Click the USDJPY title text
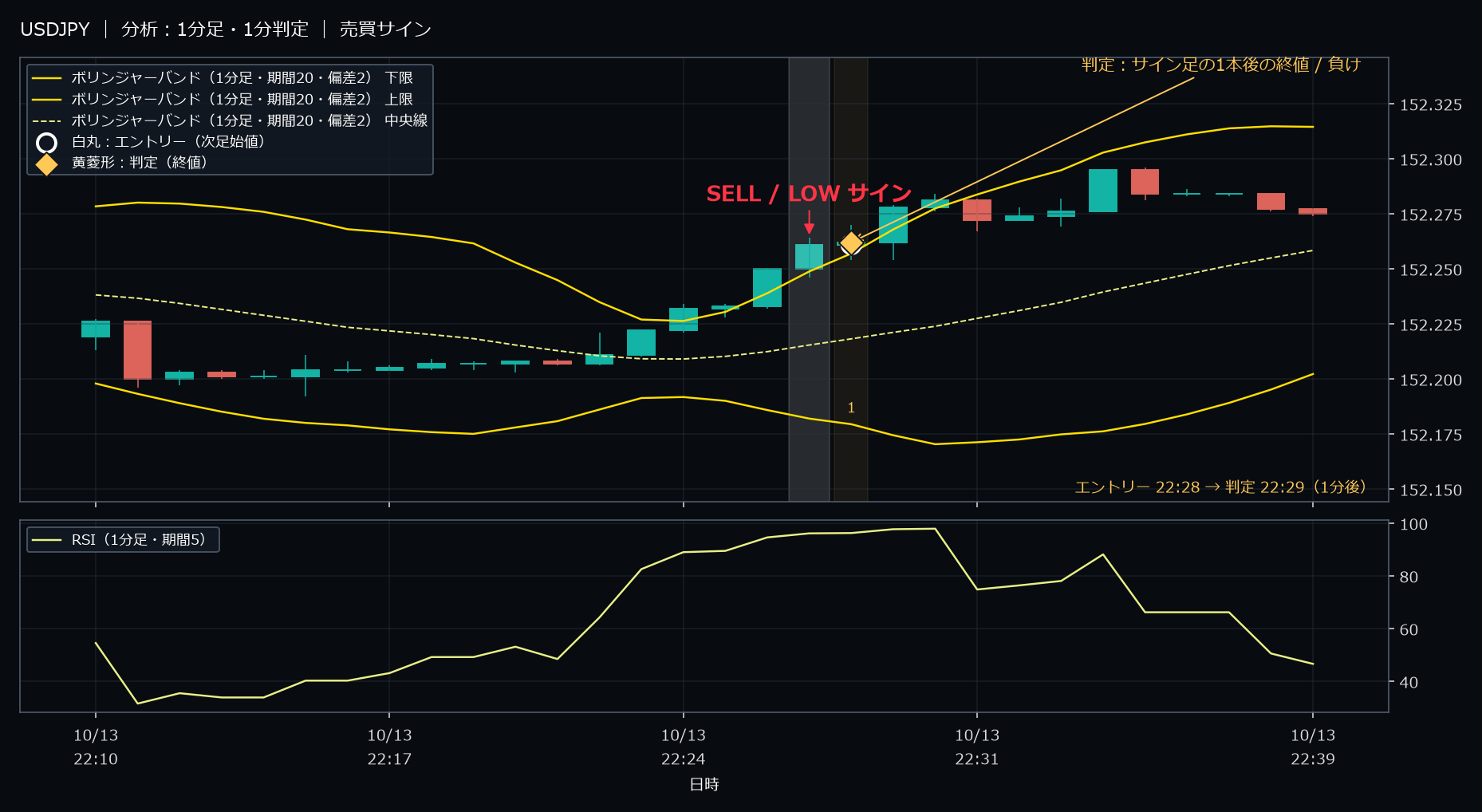 pyautogui.click(x=55, y=30)
